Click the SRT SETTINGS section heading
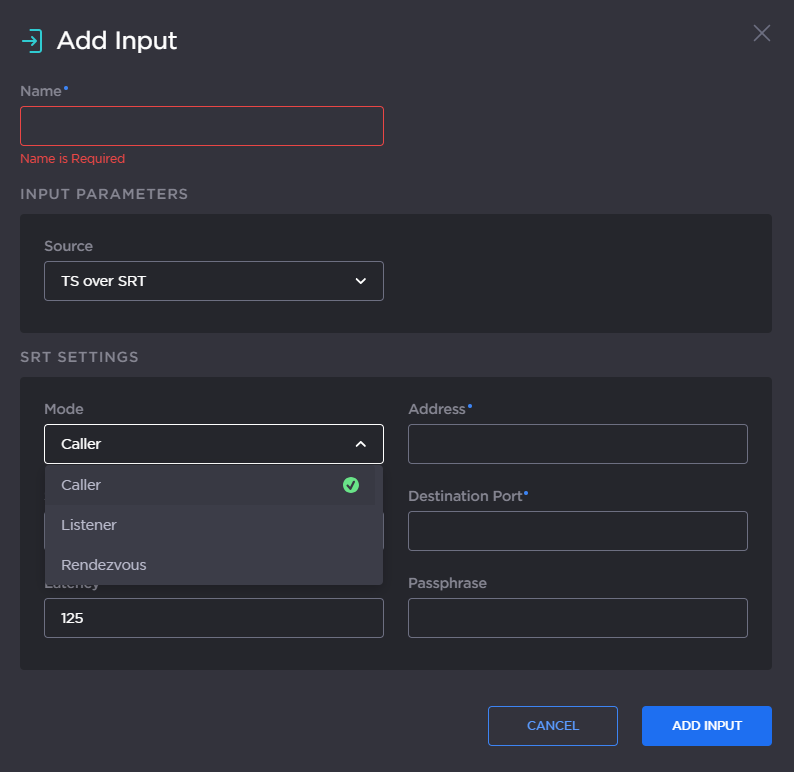 [x=79, y=357]
